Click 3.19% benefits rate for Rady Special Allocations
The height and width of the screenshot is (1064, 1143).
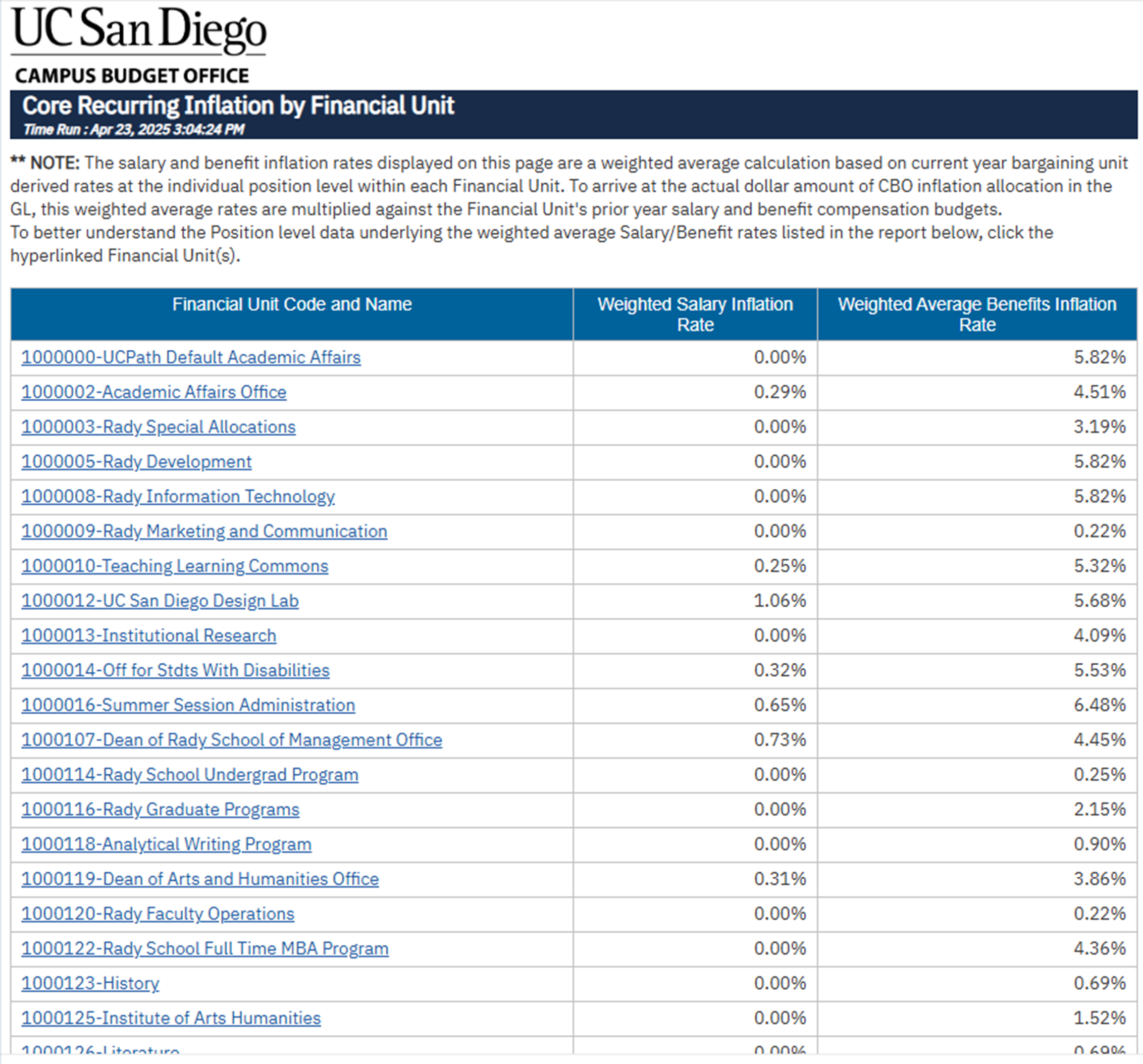pyautogui.click(x=1099, y=427)
